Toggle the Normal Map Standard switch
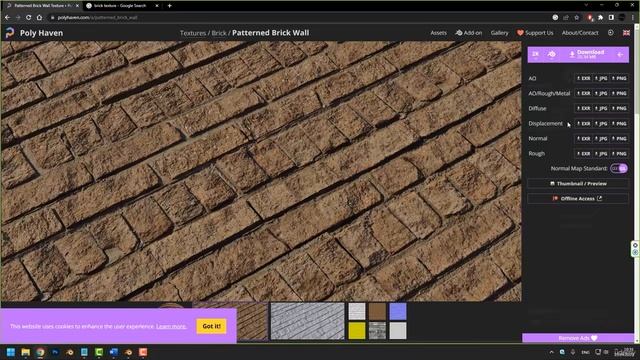Image resolution: width=640 pixels, height=360 pixels. click(619, 168)
